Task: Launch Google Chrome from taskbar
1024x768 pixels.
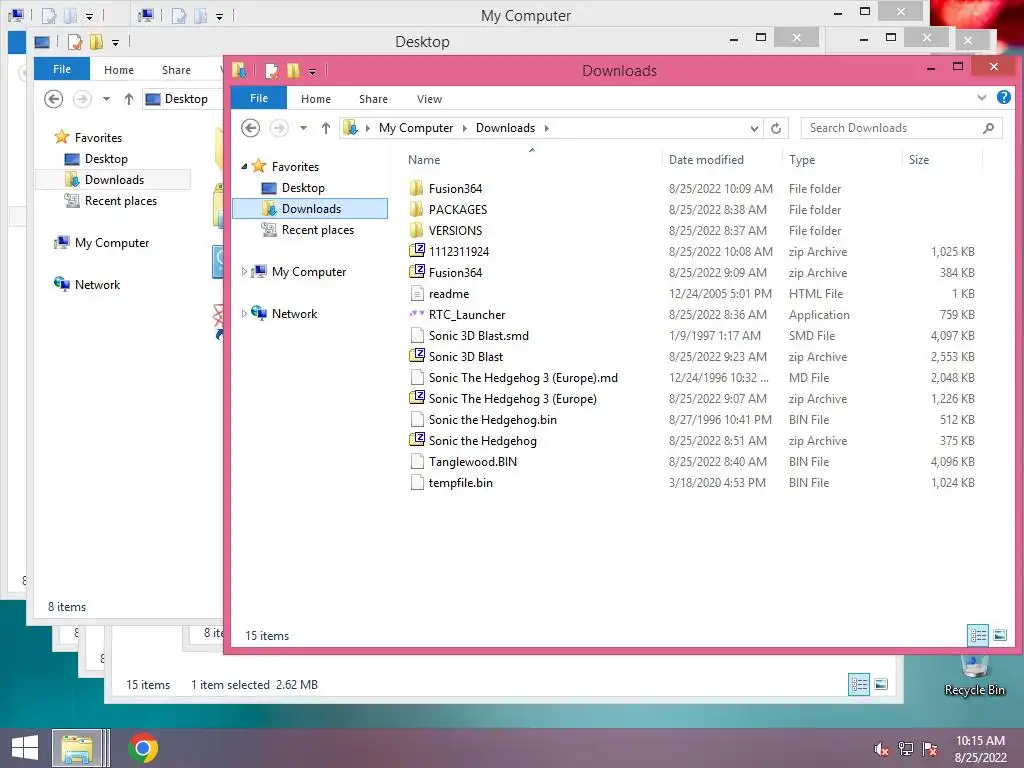Action: point(143,748)
